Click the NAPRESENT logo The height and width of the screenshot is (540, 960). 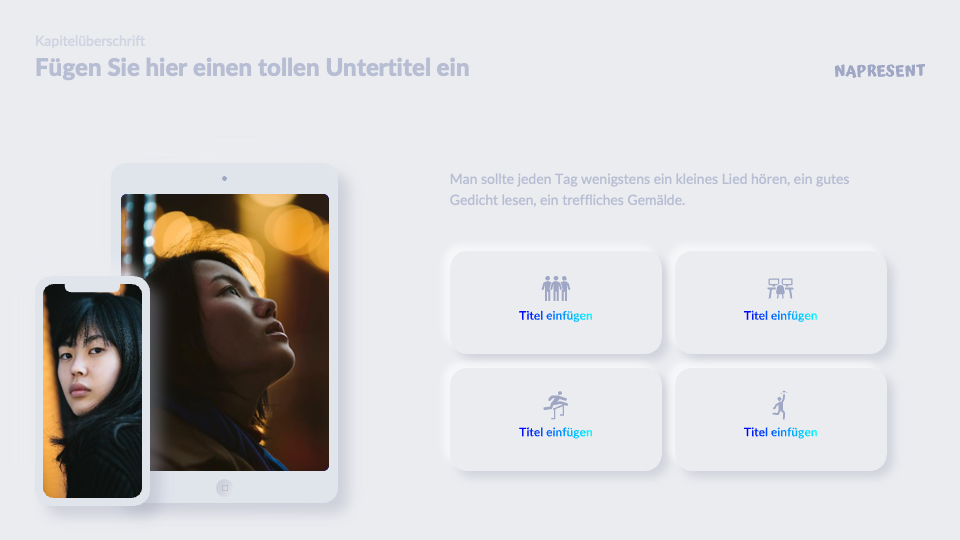[879, 71]
